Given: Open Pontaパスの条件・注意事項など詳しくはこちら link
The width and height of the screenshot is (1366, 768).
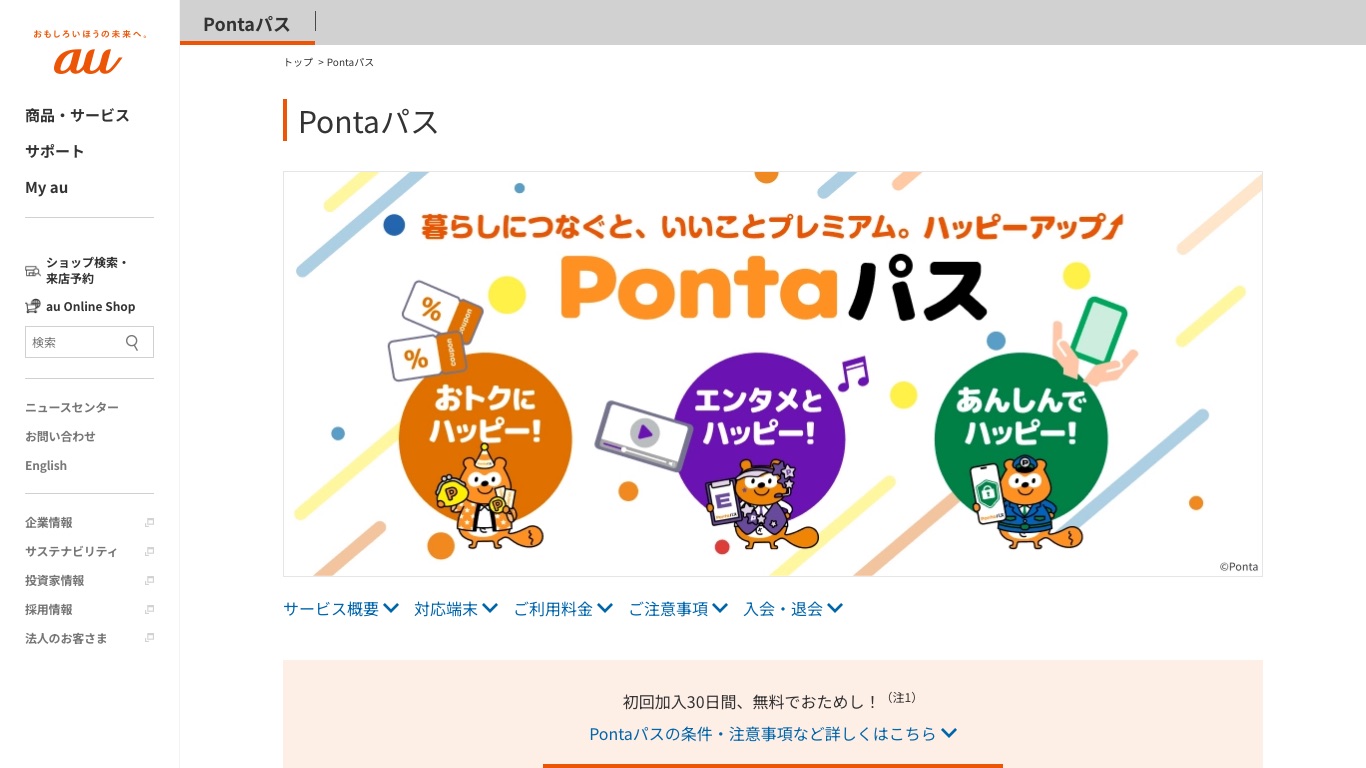Looking at the screenshot, I should [773, 733].
